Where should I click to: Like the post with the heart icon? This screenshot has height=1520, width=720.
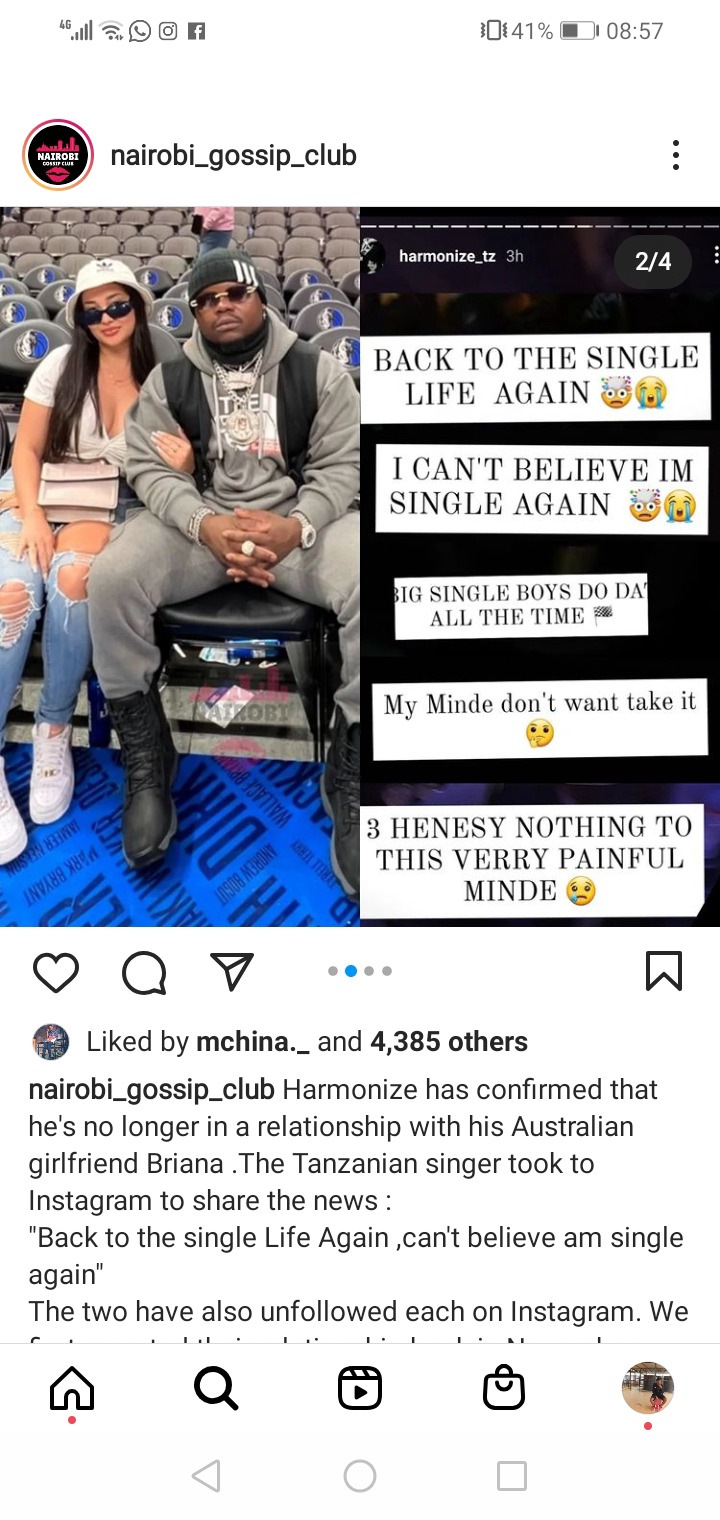click(55, 972)
